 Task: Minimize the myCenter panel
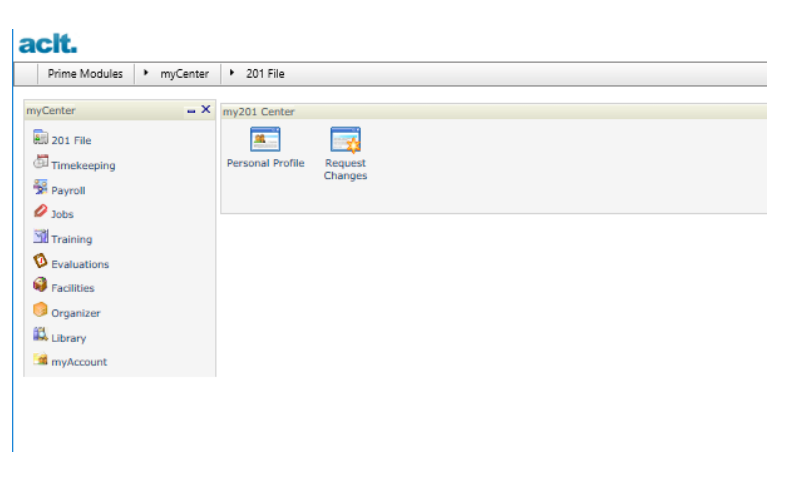pyautogui.click(x=191, y=110)
